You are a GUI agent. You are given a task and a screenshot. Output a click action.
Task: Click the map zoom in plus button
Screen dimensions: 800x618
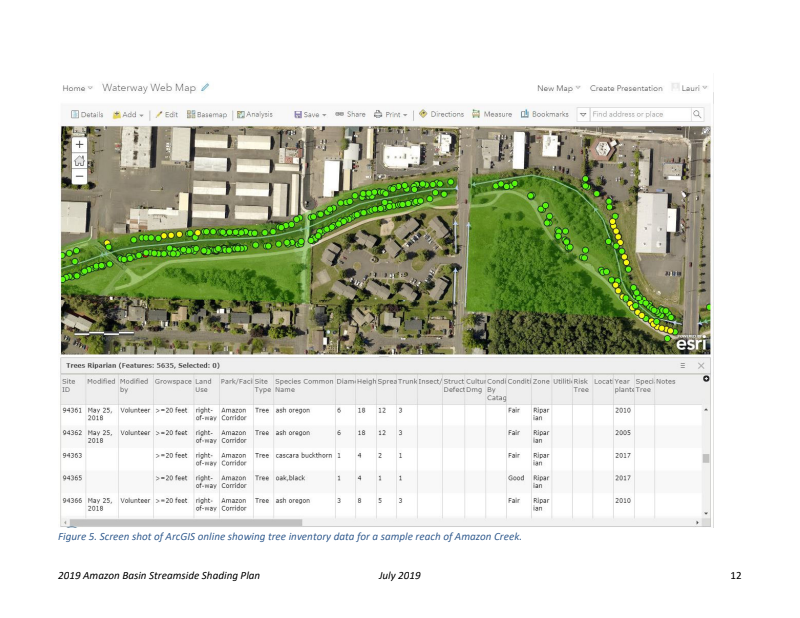[x=79, y=143]
